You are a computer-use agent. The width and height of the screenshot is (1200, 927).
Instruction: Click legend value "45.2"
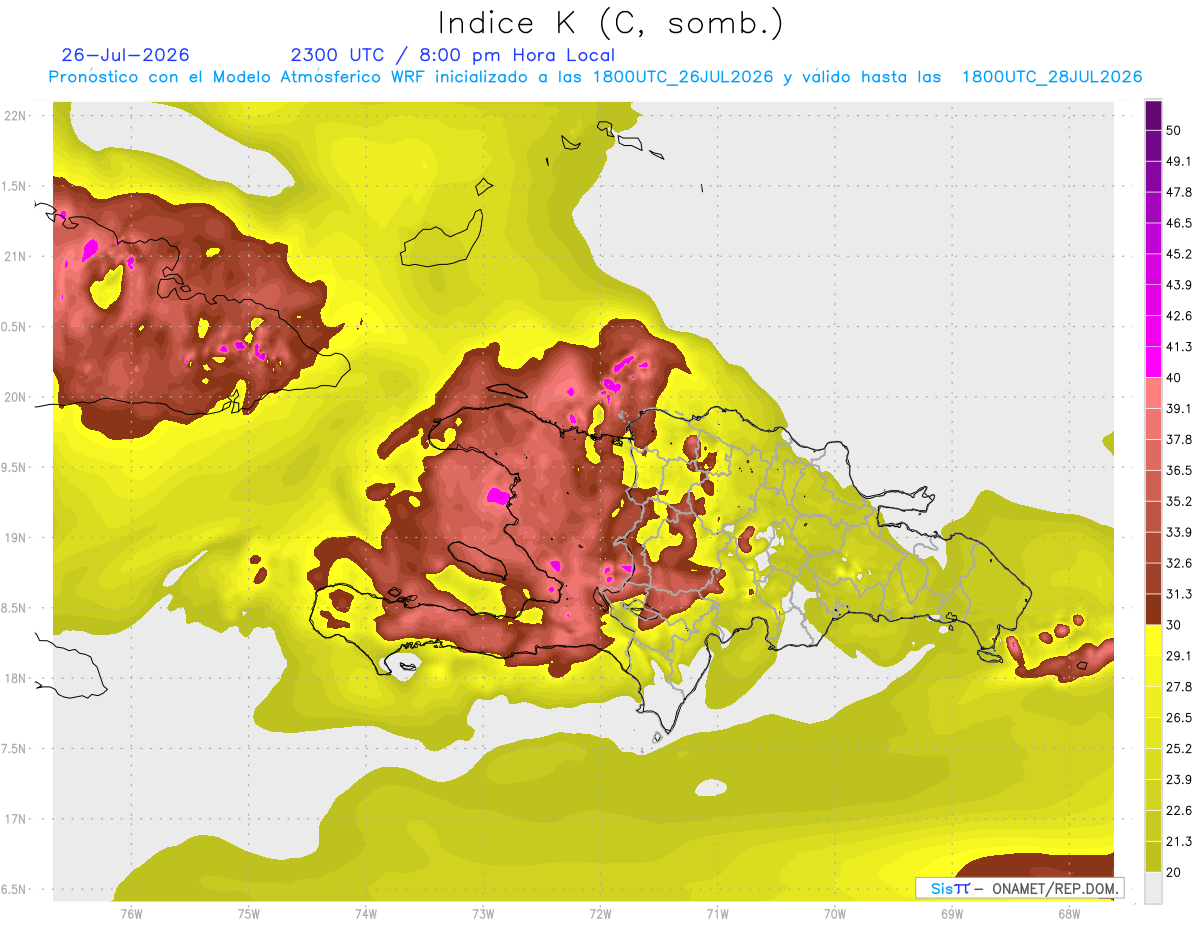click(1179, 254)
